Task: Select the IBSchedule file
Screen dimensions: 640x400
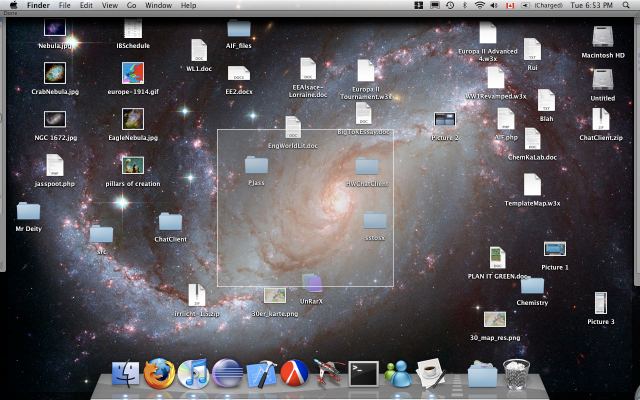Action: (133, 28)
